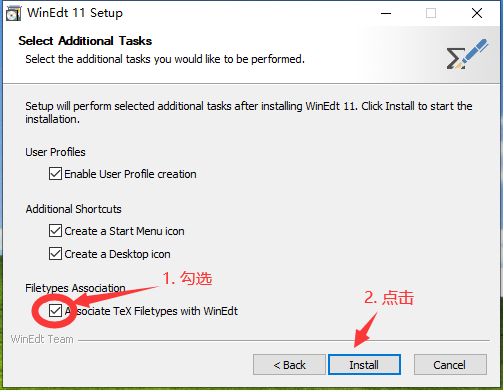
Task: Click the Install button to start installation
Action: [x=364, y=365]
